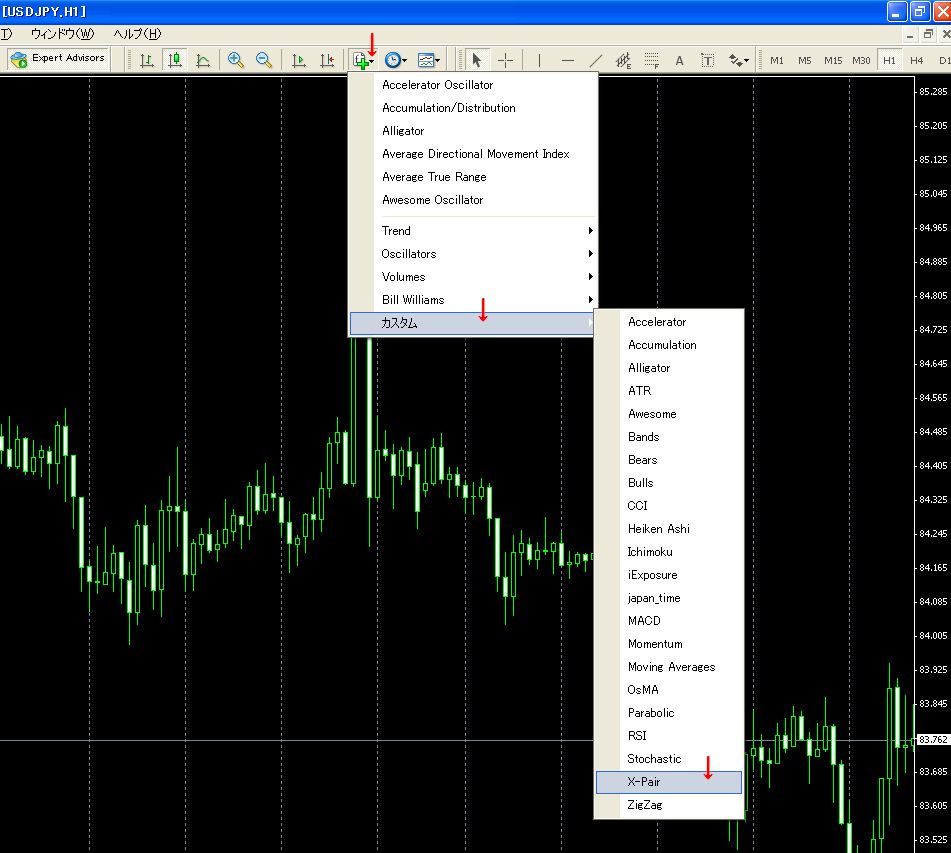Open the ウィンドウ(W) menu
This screenshot has width=951, height=853.
coord(62,34)
